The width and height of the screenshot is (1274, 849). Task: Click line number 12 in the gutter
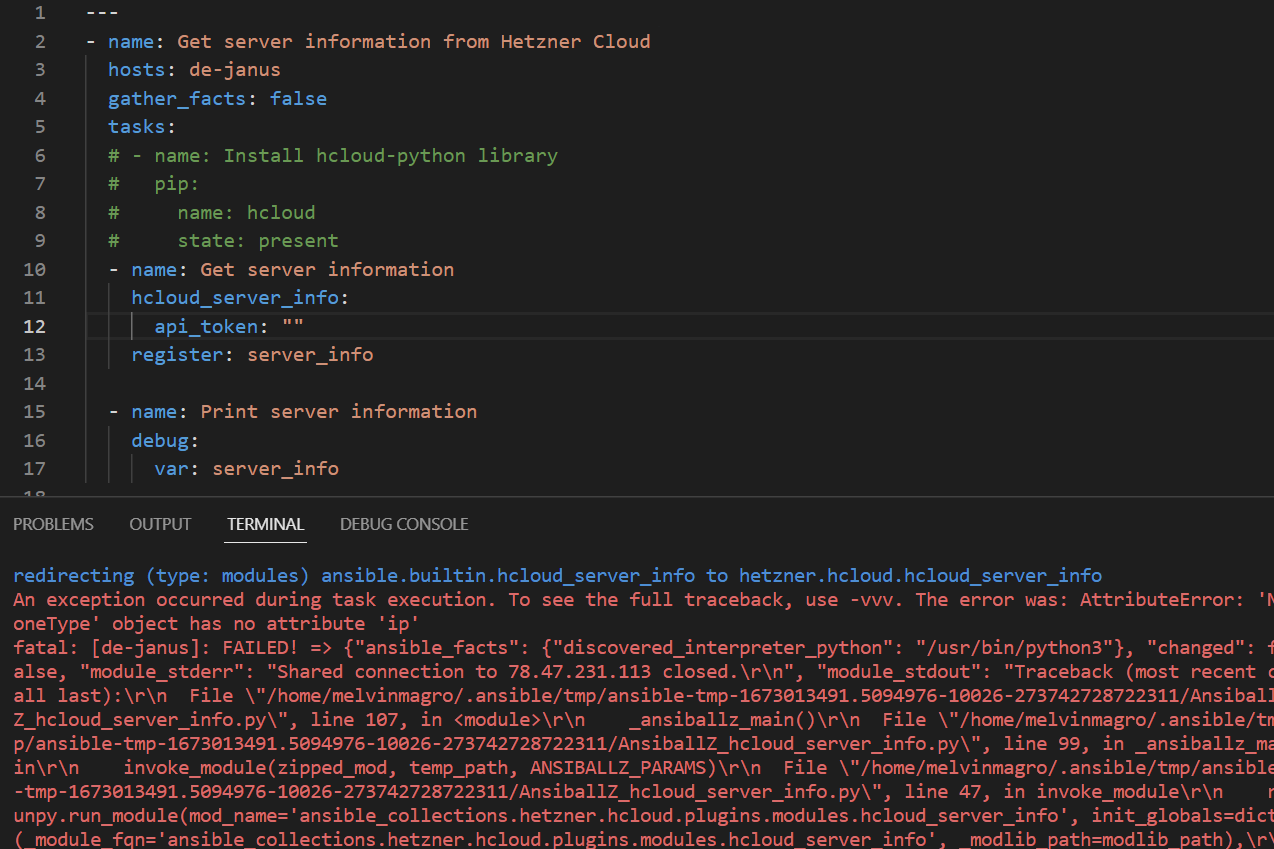pos(34,326)
